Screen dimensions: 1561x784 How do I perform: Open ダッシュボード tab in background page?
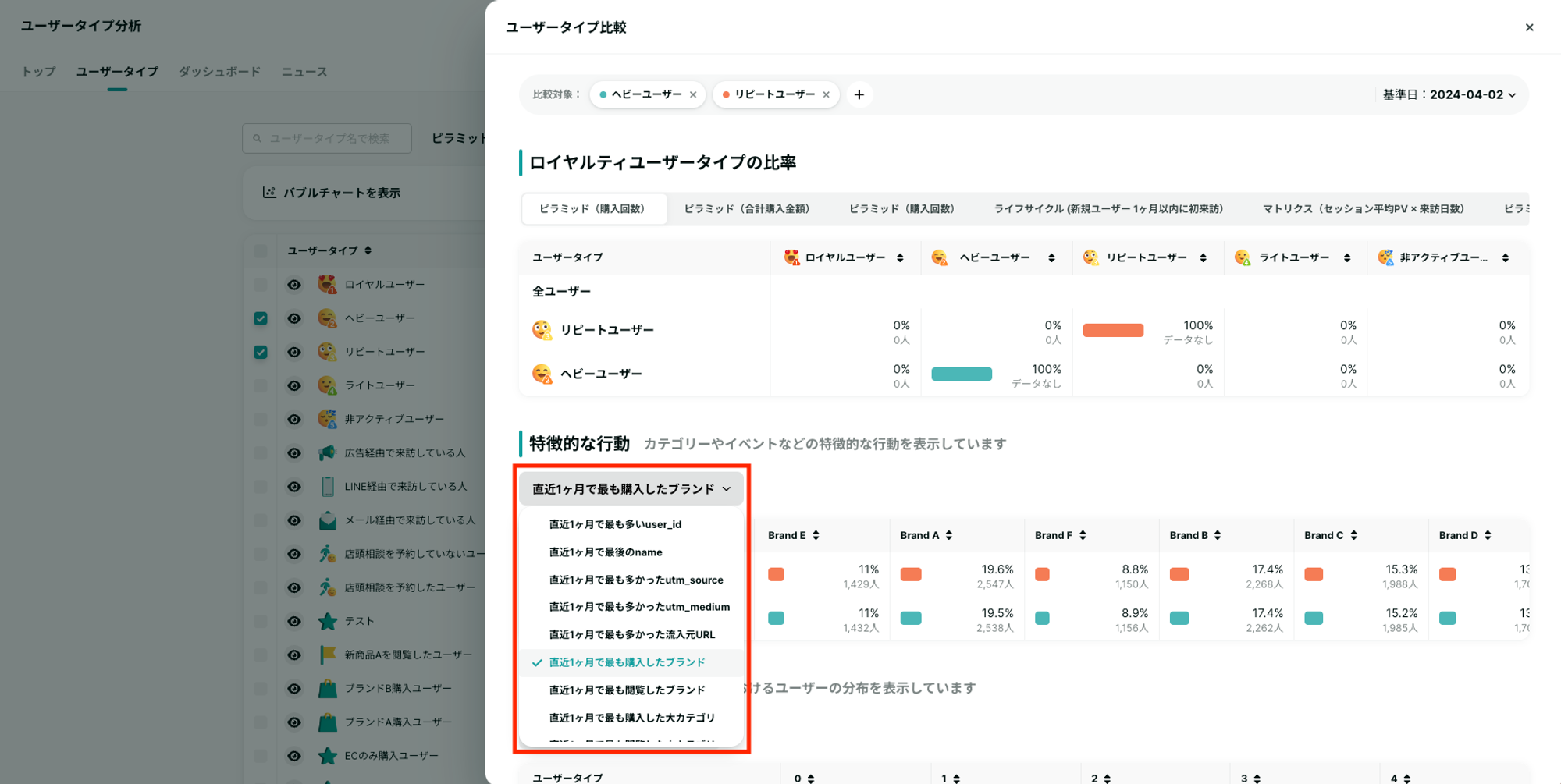click(x=219, y=72)
